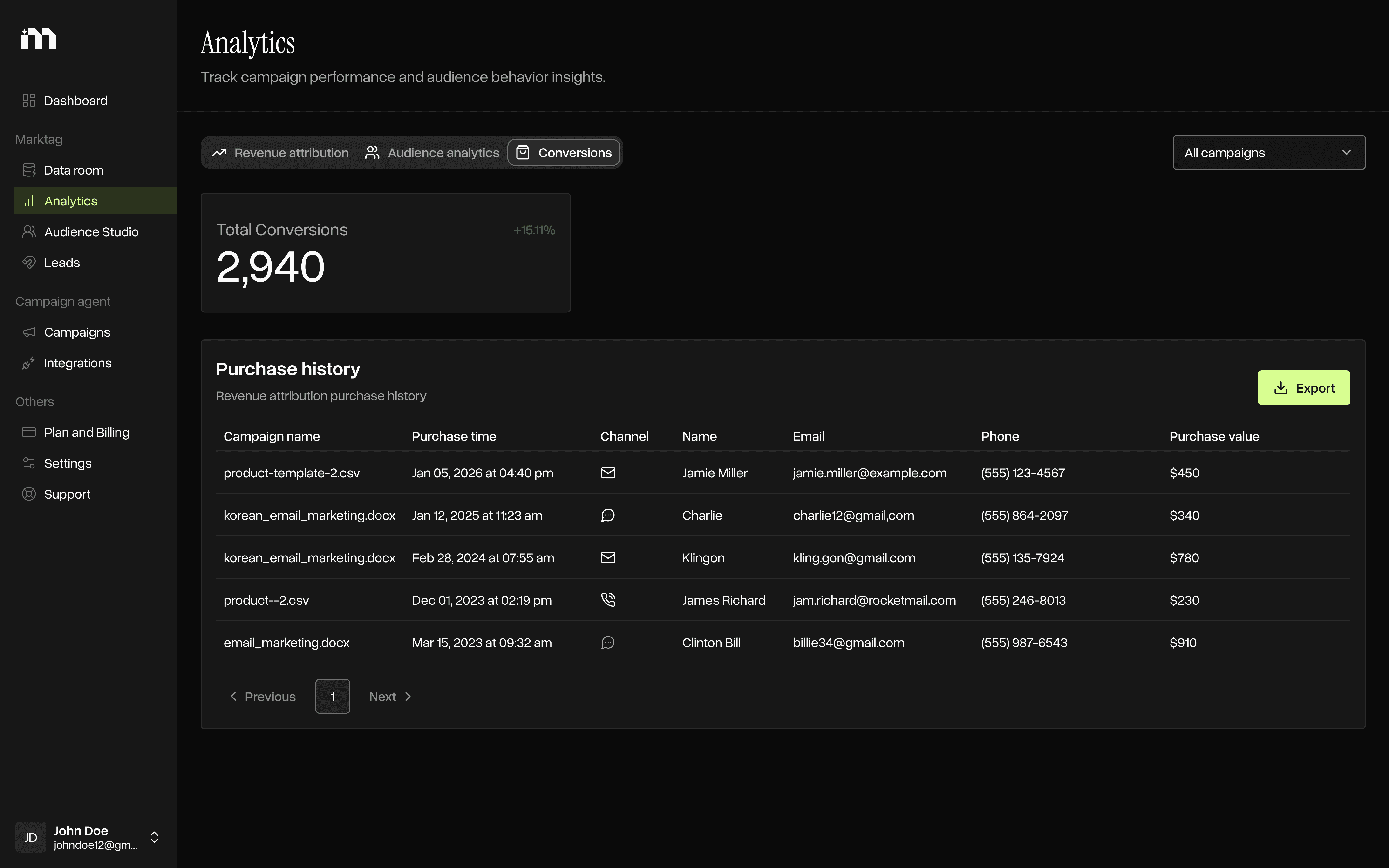Select page 1 in pagination
Image resolution: width=1389 pixels, height=868 pixels.
click(332, 696)
